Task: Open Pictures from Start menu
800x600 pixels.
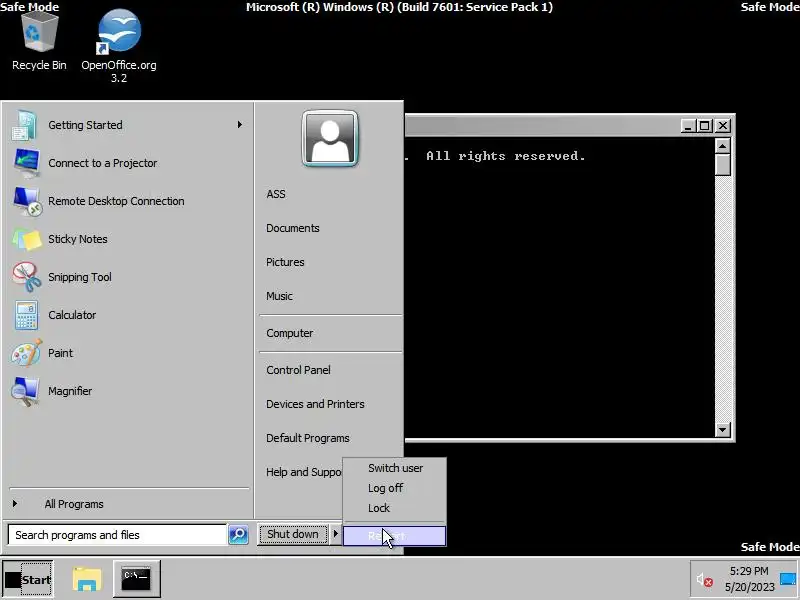Action: 285,262
